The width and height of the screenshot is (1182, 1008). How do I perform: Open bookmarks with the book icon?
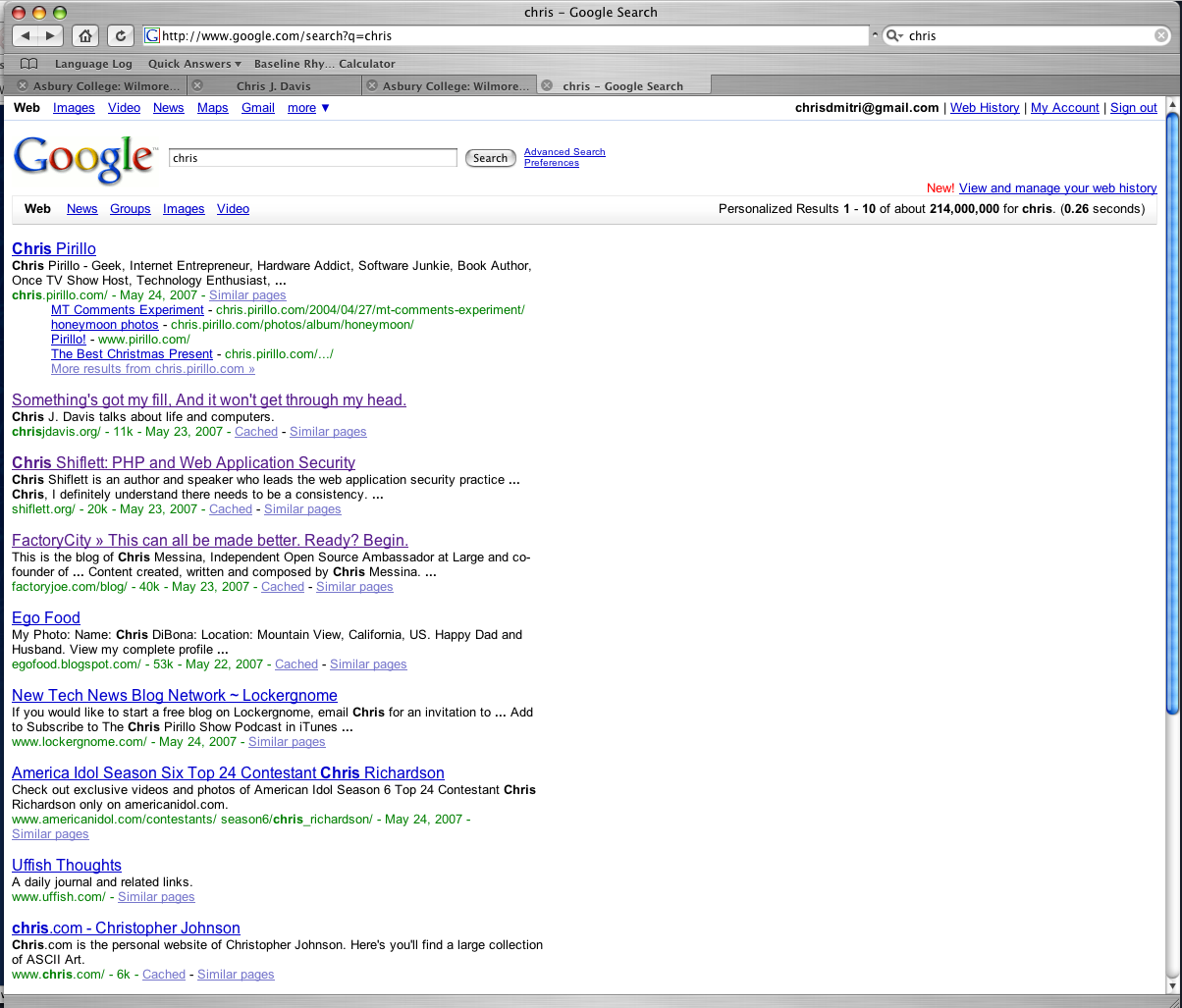click(28, 64)
